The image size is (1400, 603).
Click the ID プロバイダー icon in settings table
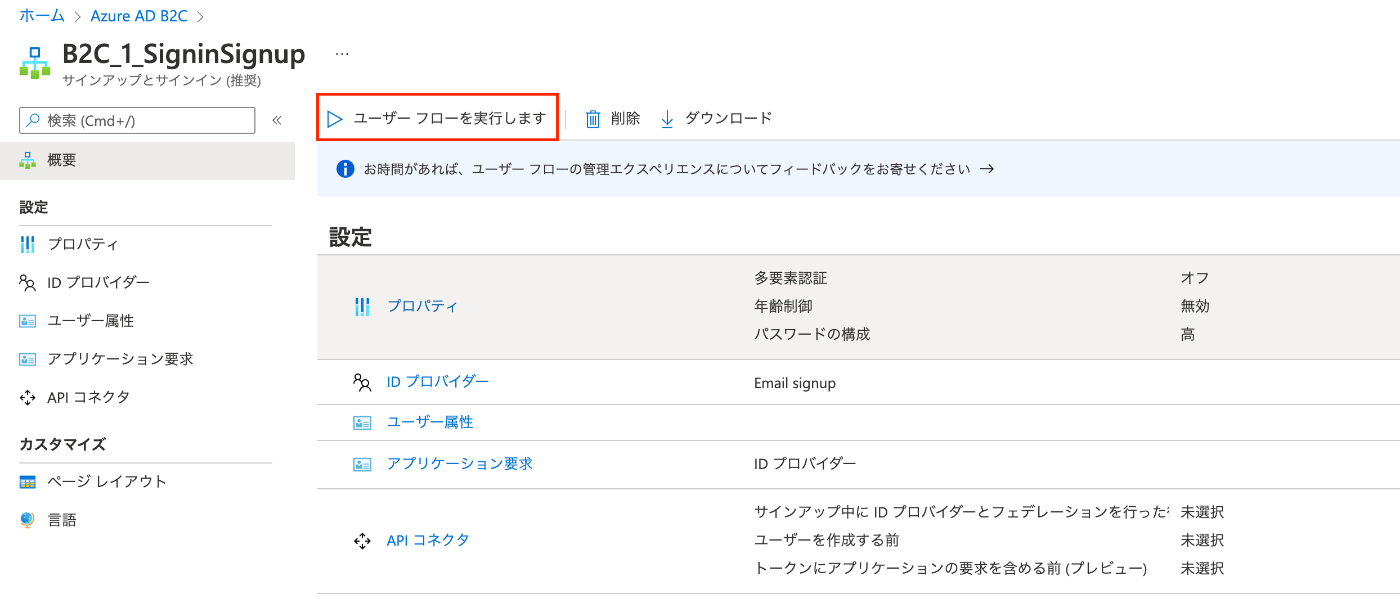coord(362,382)
